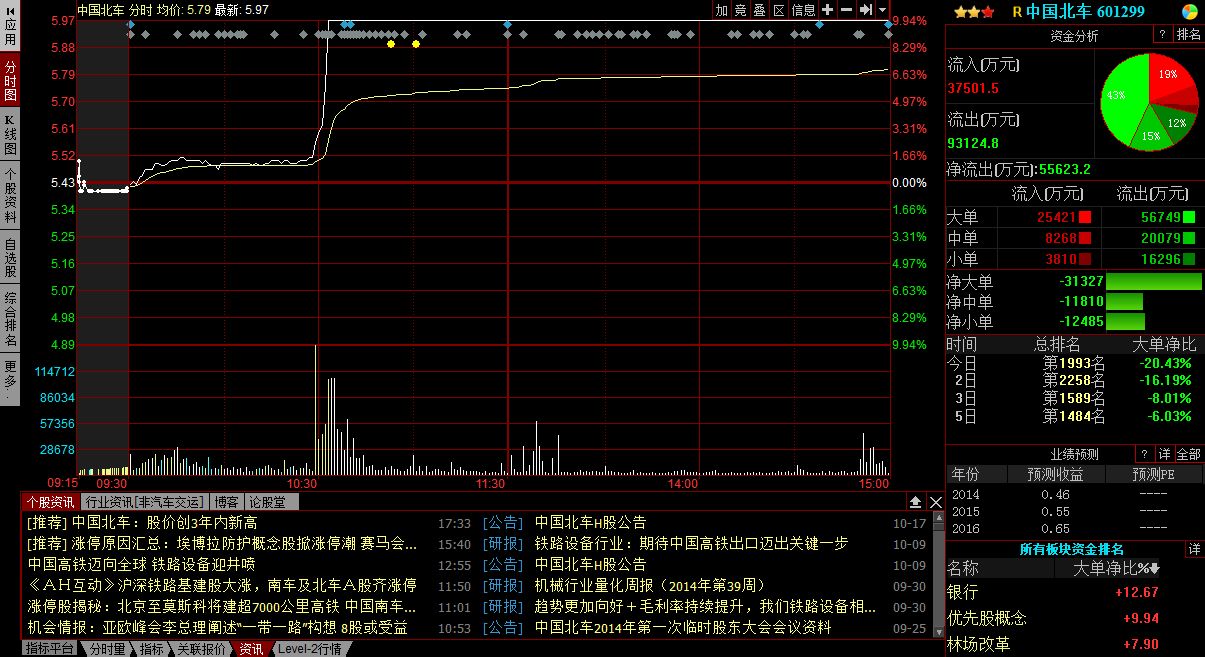Screen dimensions: 1205x657
Task: Expand the 更多 sidebar item
Action: pyautogui.click(x=10, y=380)
